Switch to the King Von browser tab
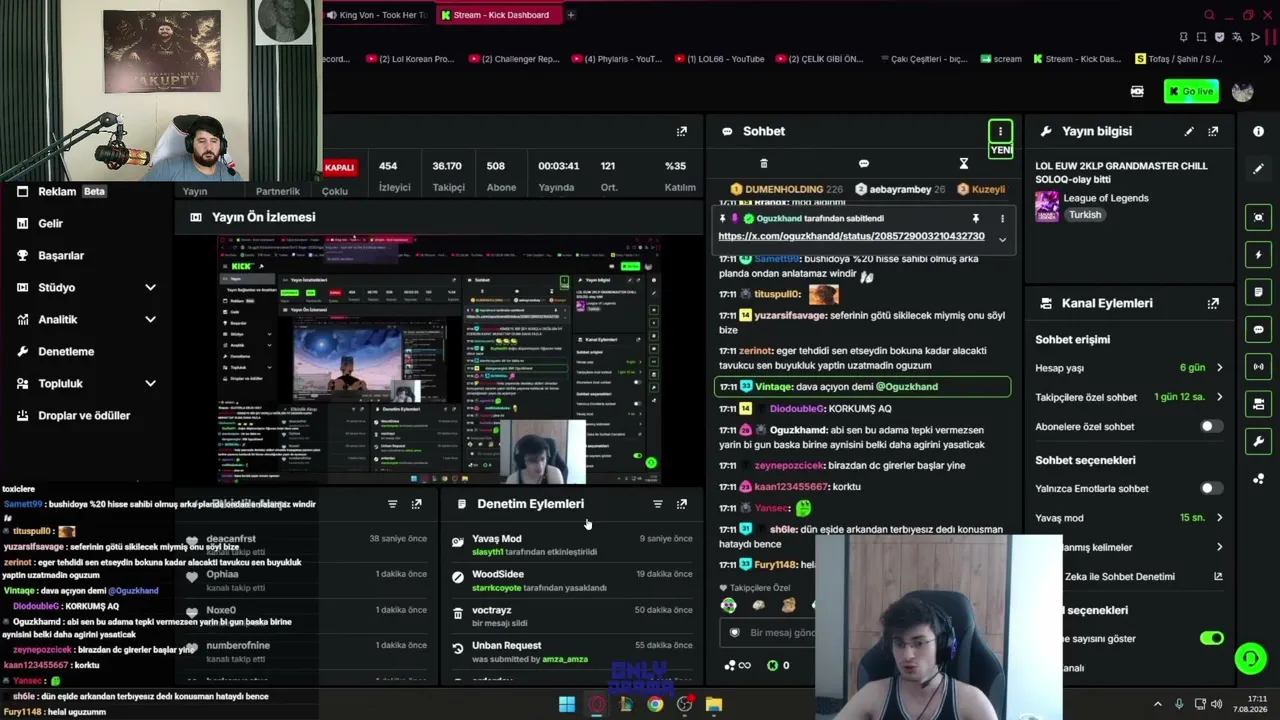 377,15
